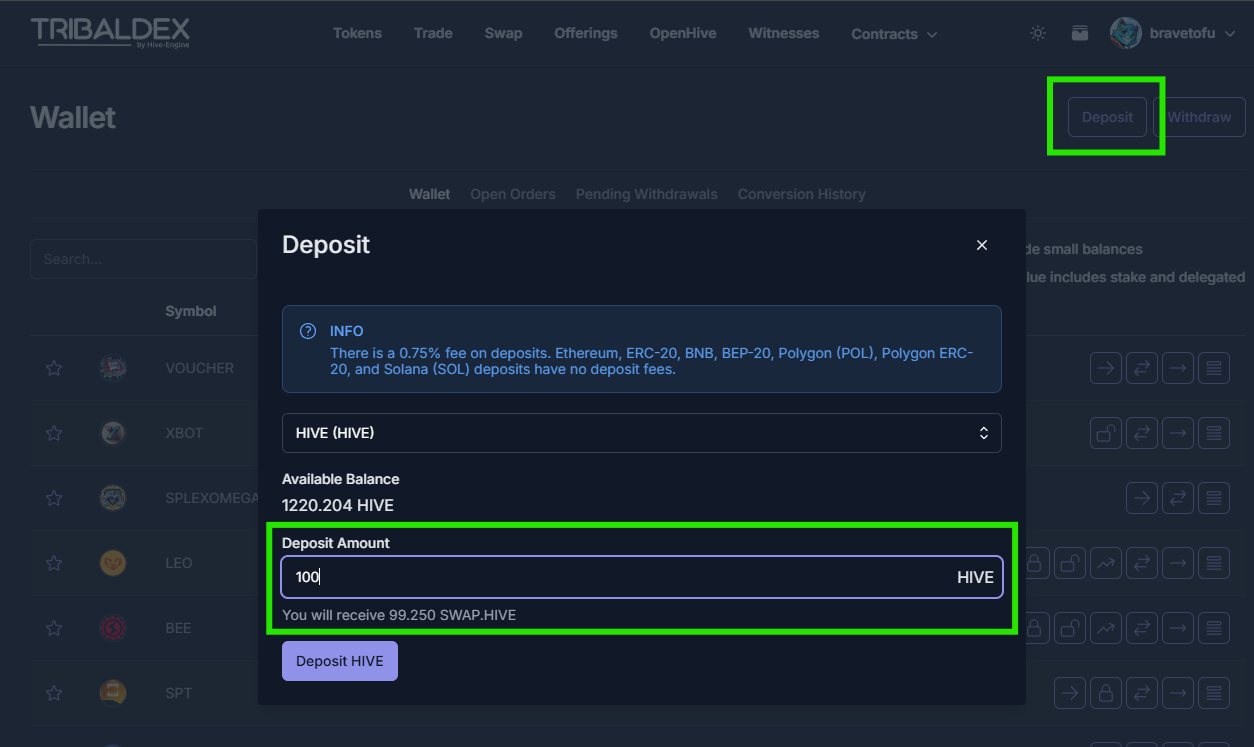This screenshot has height=747, width=1254.
Task: Open the wallet icon in the header
Action: [x=1080, y=33]
